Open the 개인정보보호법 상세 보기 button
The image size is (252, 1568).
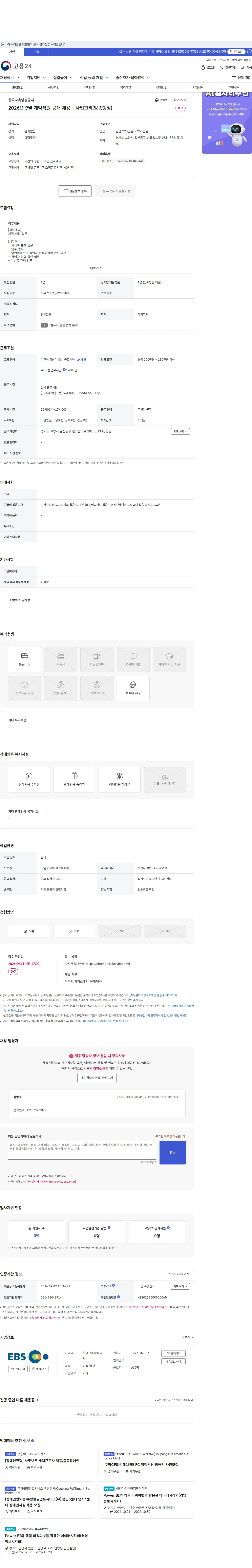tap(97, 1078)
